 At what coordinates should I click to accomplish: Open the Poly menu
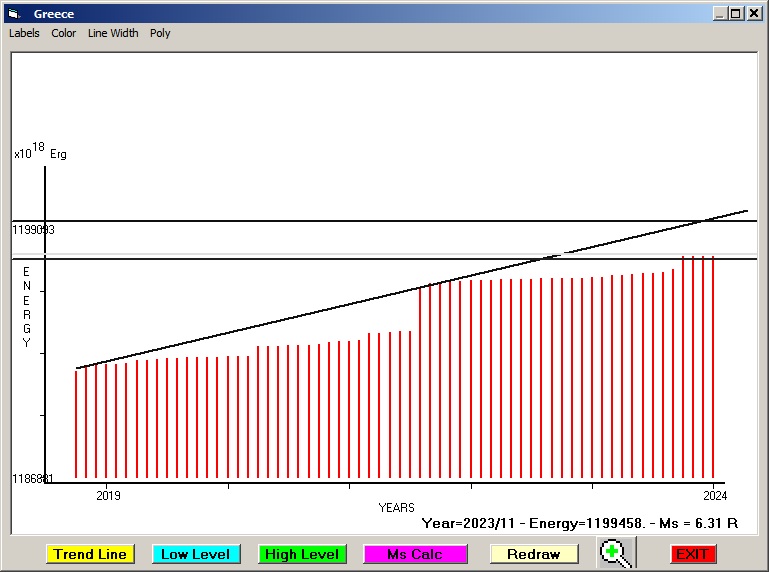pyautogui.click(x=160, y=33)
